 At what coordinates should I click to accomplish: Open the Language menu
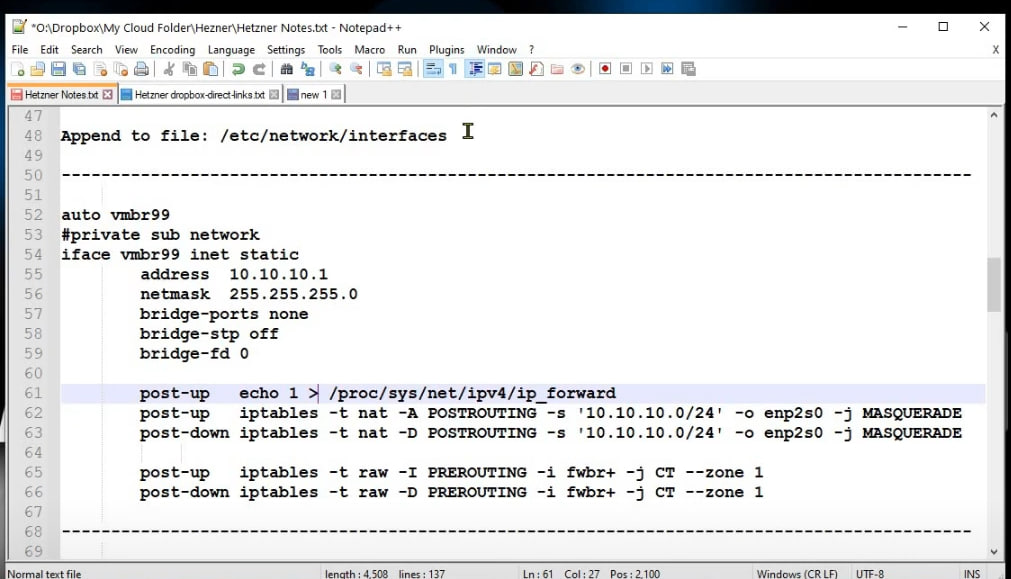(231, 50)
